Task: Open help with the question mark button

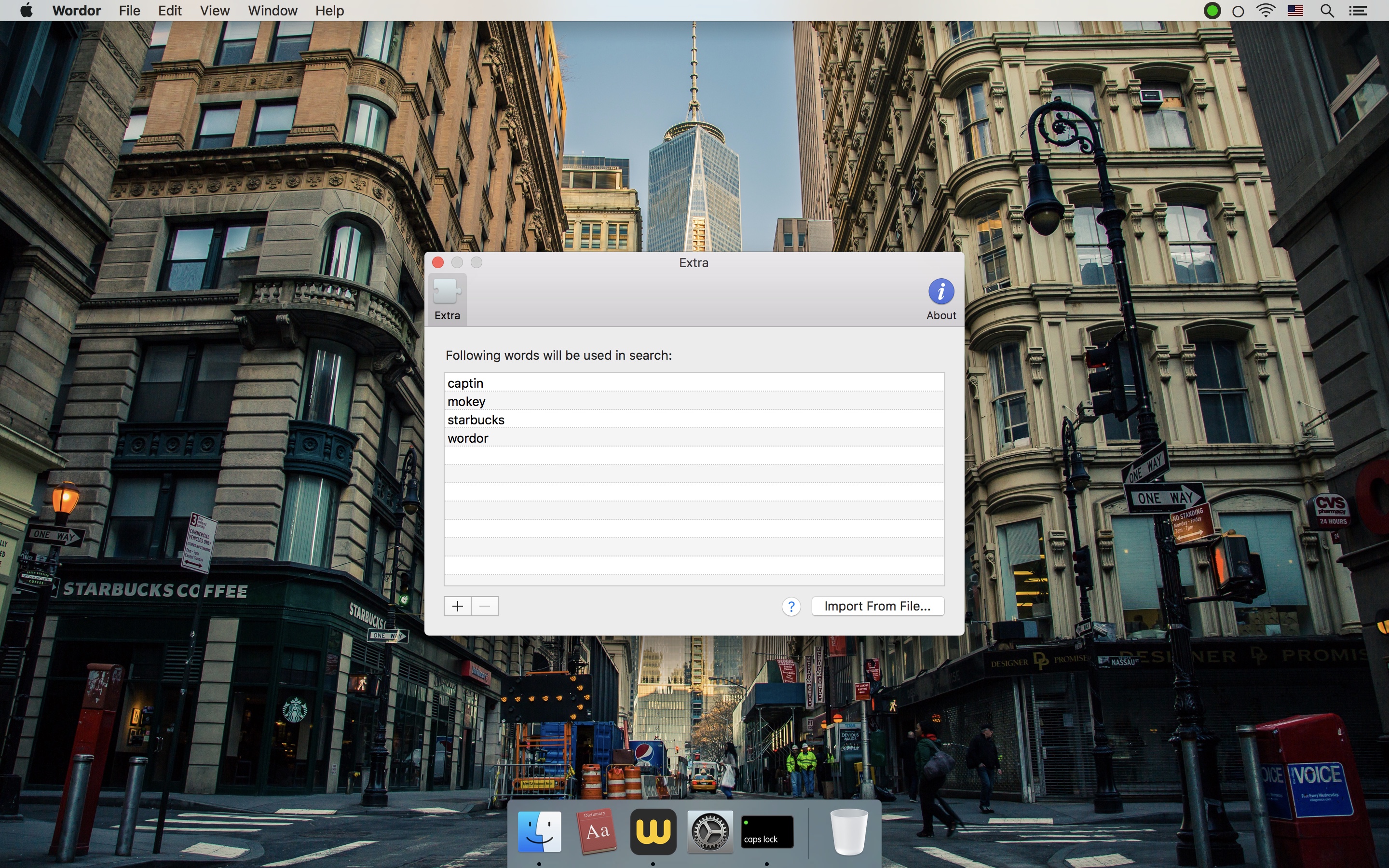Action: click(791, 607)
